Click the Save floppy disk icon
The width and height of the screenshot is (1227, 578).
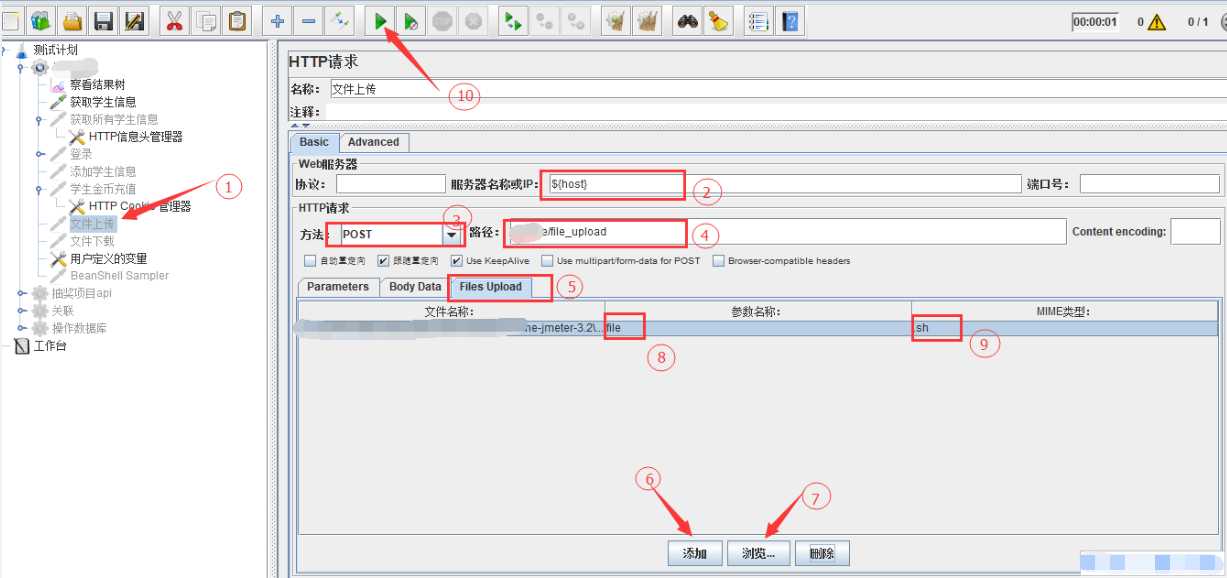tap(103, 20)
